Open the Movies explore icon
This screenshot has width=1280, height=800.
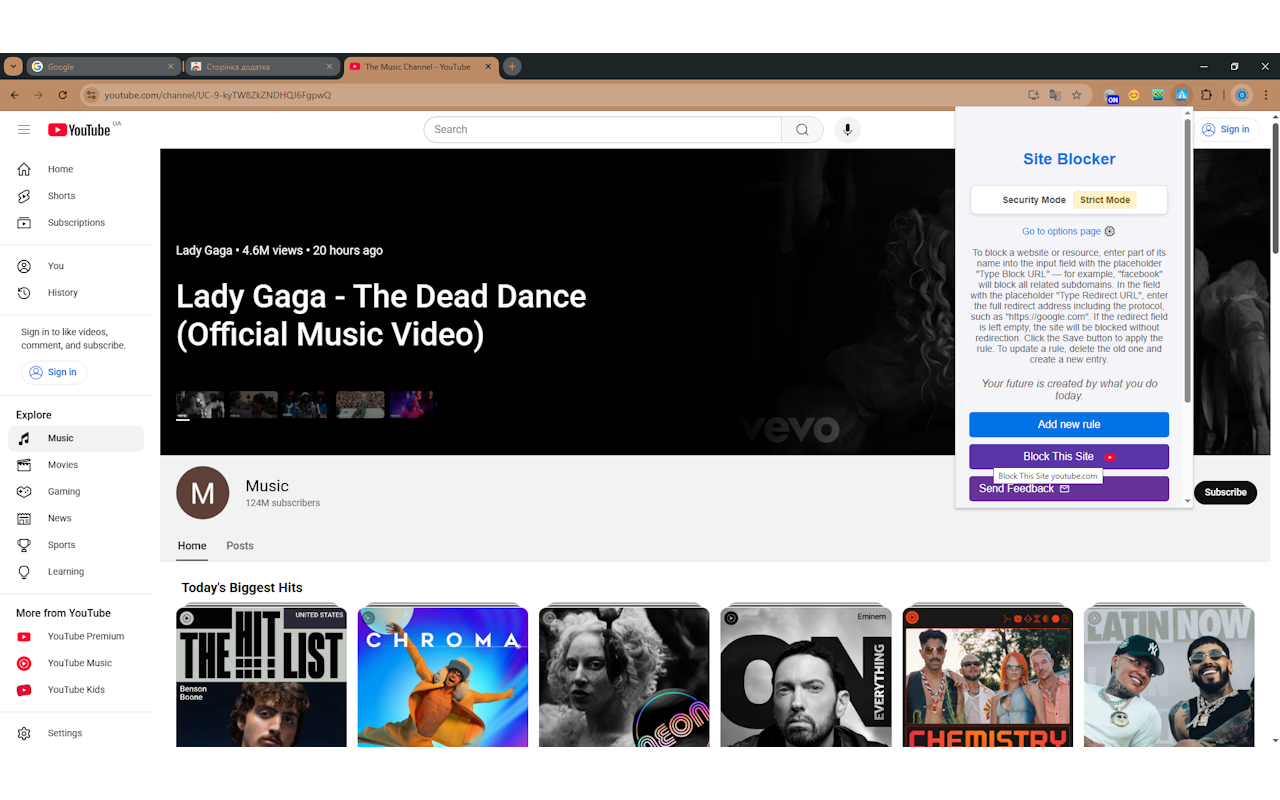pyautogui.click(x=25, y=465)
